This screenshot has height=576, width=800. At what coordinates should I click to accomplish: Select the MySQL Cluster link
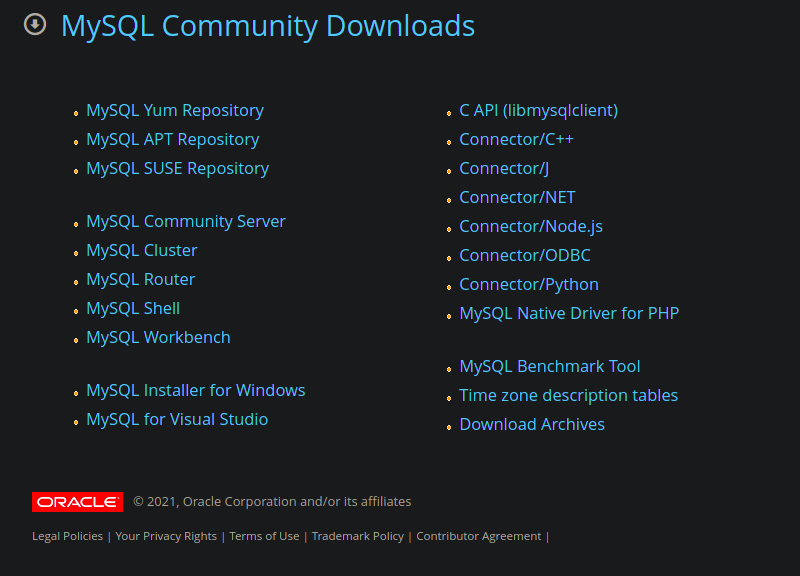pyautogui.click(x=142, y=251)
